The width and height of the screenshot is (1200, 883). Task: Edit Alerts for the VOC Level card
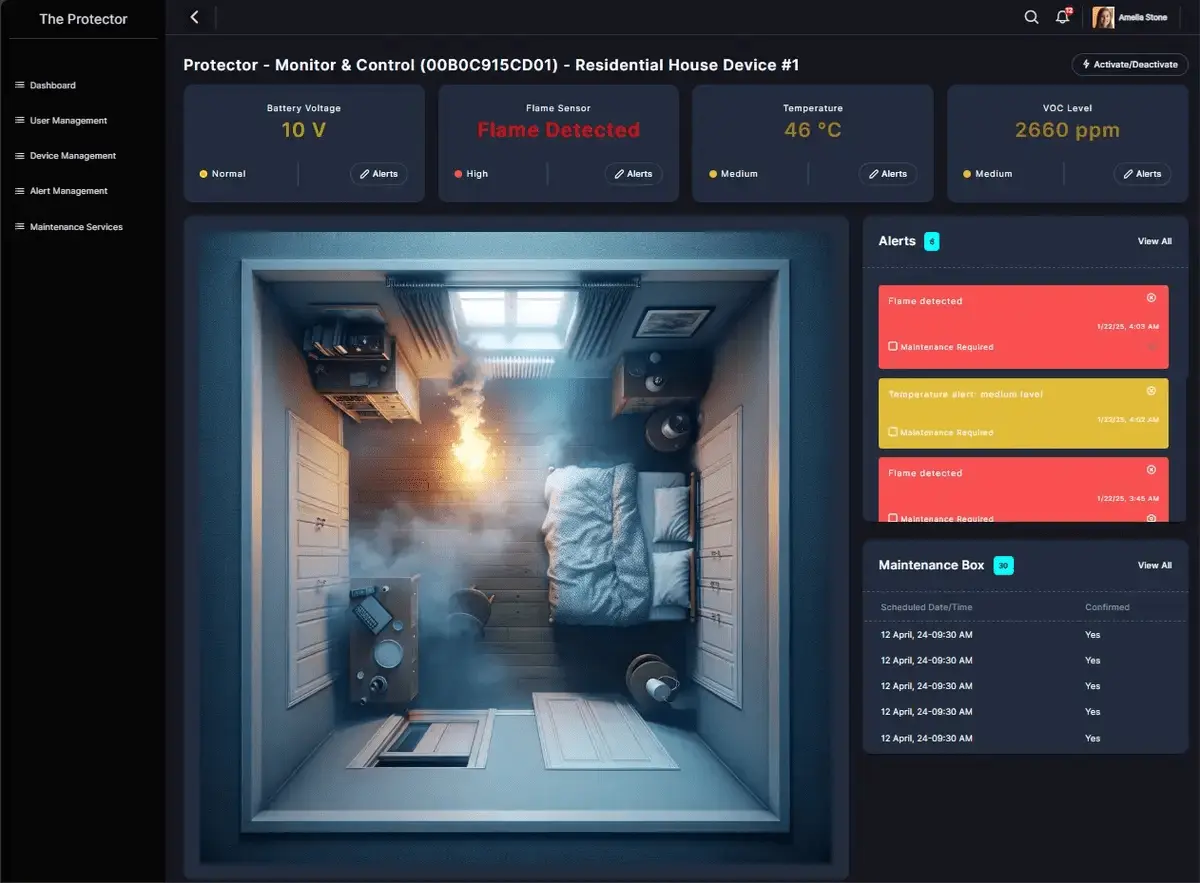[x=1142, y=174]
